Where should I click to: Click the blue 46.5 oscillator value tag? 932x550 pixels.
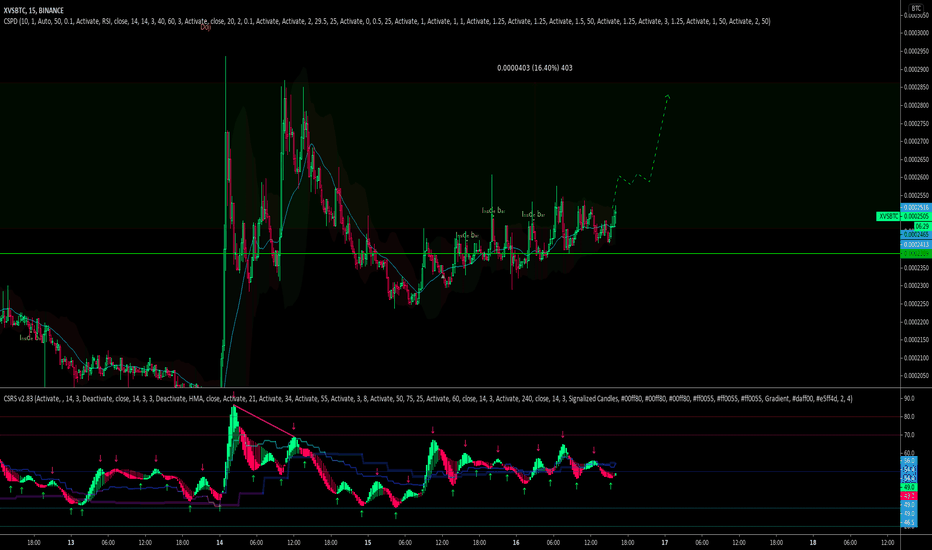(x=909, y=523)
